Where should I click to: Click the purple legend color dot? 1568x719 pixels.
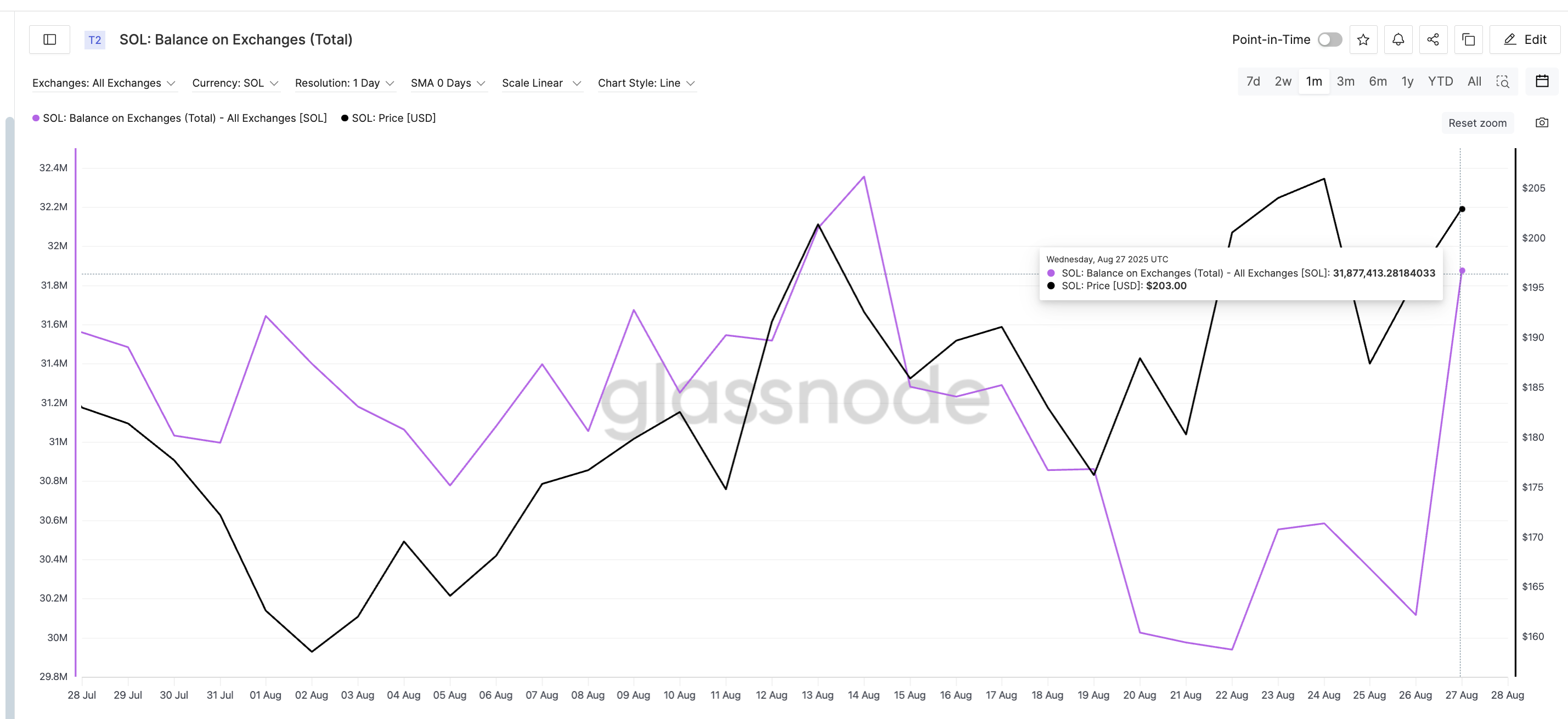tap(35, 117)
